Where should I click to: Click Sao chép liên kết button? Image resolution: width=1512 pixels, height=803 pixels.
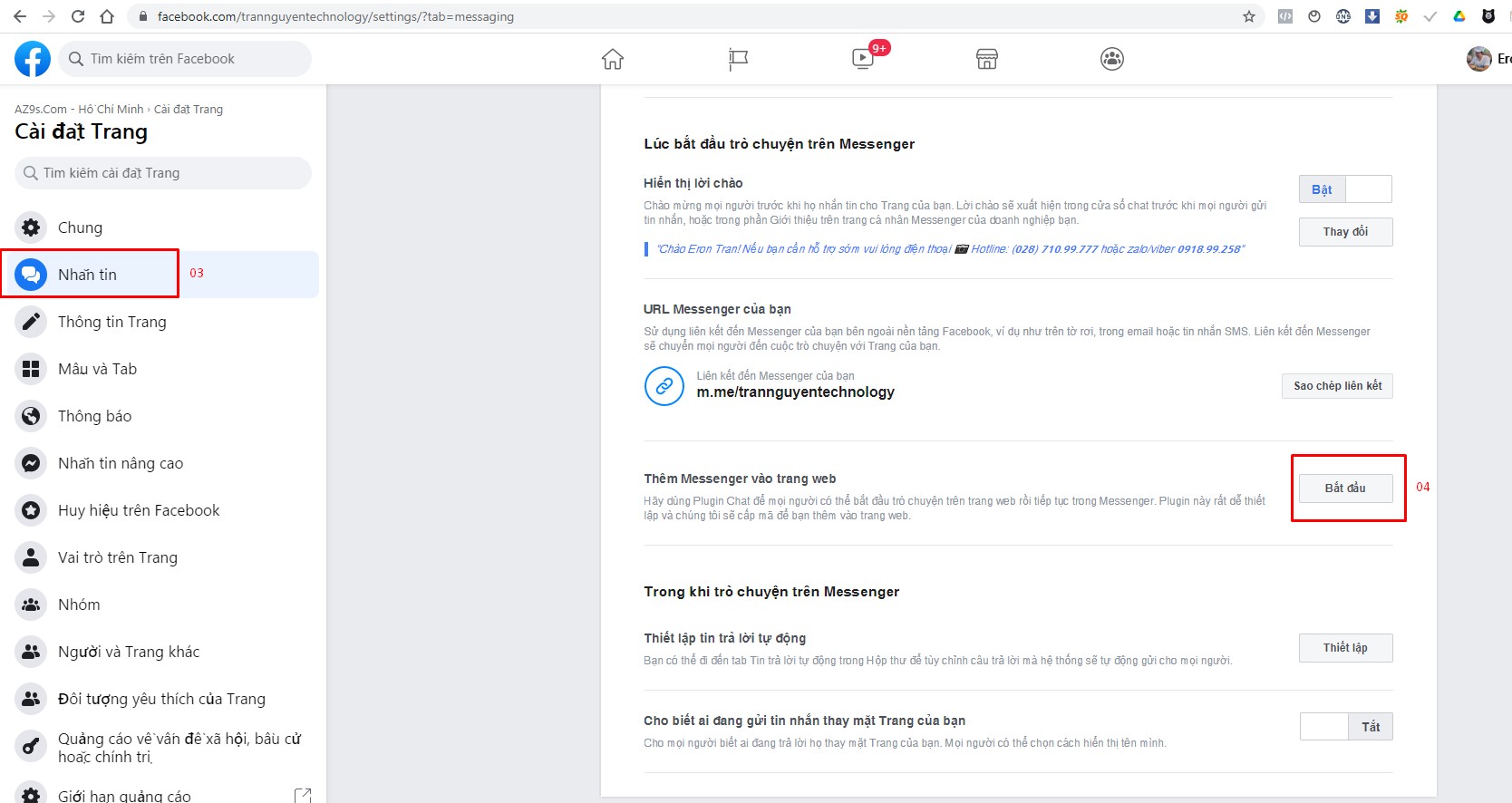(1337, 386)
